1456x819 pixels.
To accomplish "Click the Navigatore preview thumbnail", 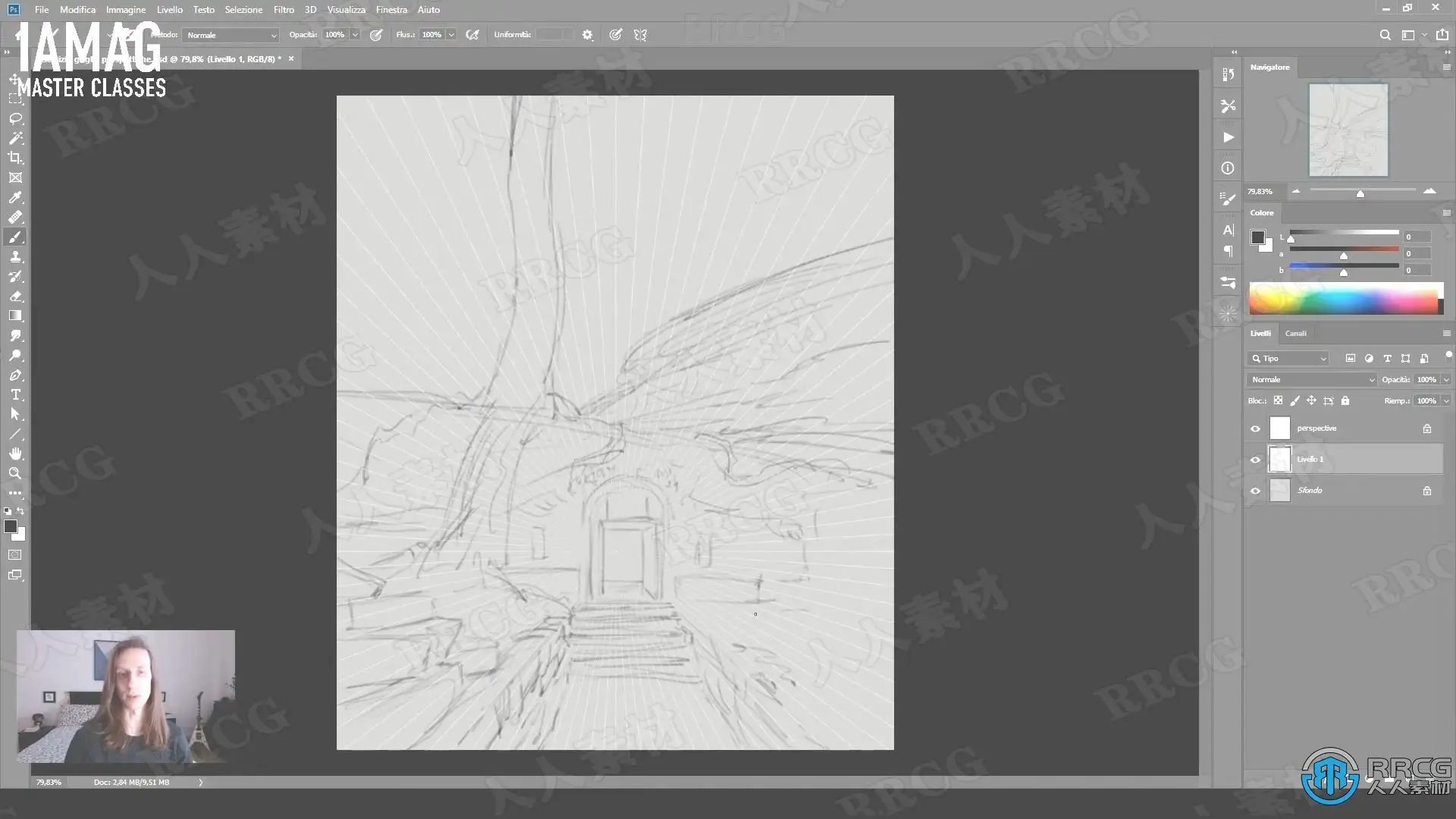I will click(x=1348, y=130).
